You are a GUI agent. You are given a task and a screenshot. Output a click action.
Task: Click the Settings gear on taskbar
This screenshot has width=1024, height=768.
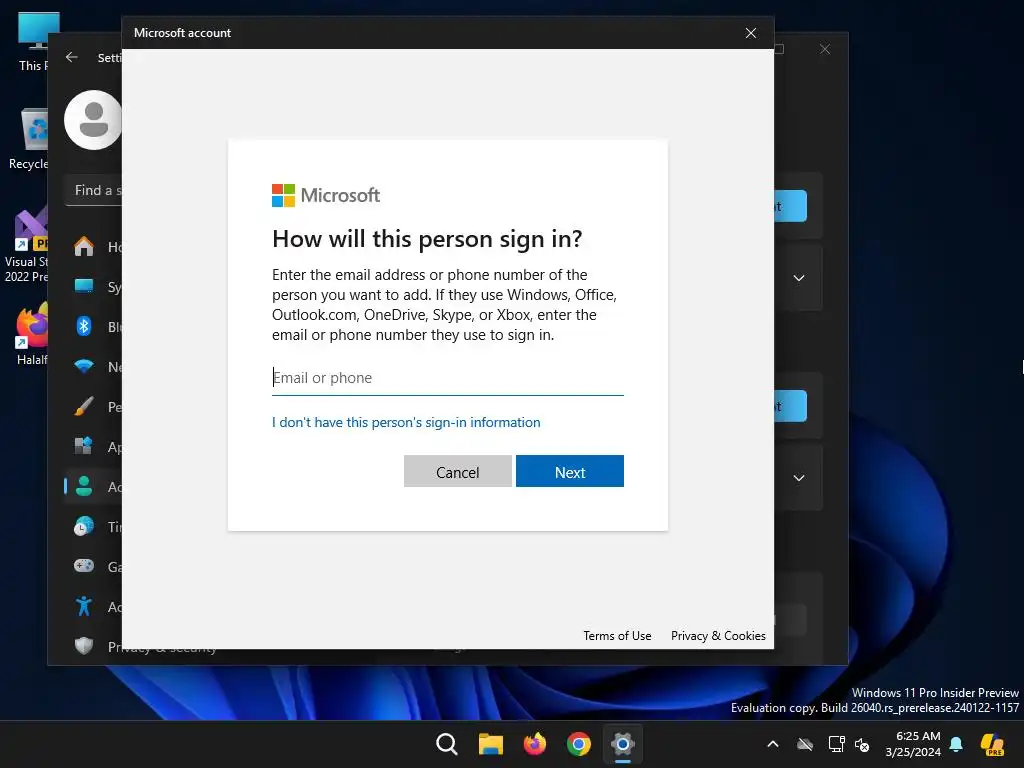coord(623,744)
